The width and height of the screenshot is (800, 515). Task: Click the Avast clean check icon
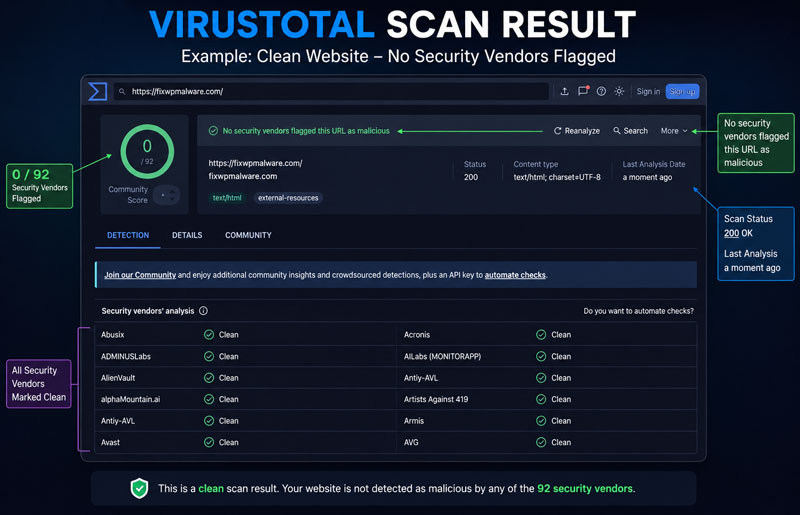point(209,442)
